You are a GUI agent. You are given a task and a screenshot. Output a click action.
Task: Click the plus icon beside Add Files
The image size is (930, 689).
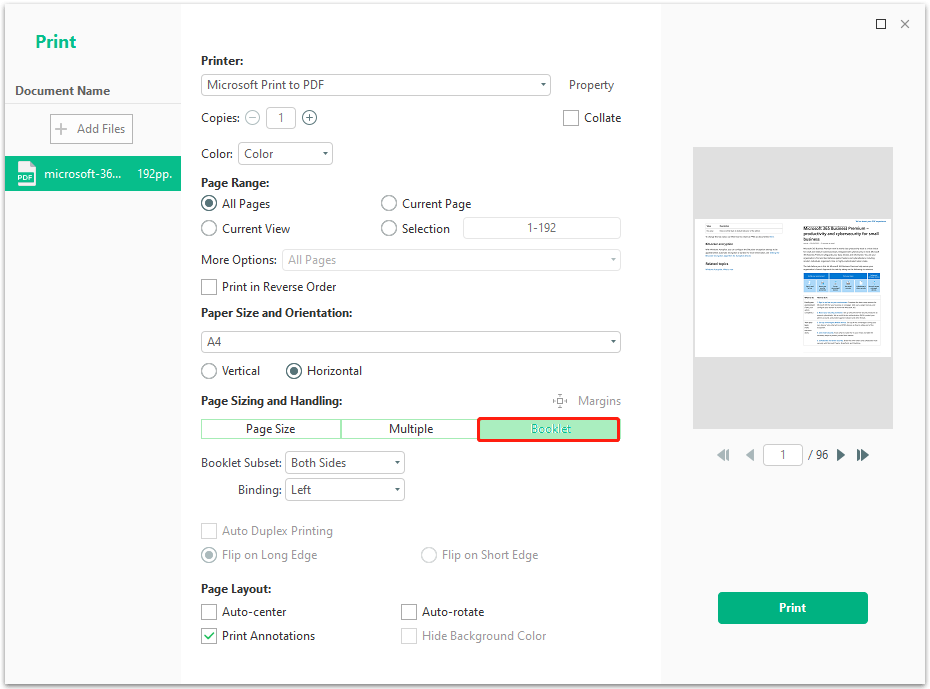point(62,129)
